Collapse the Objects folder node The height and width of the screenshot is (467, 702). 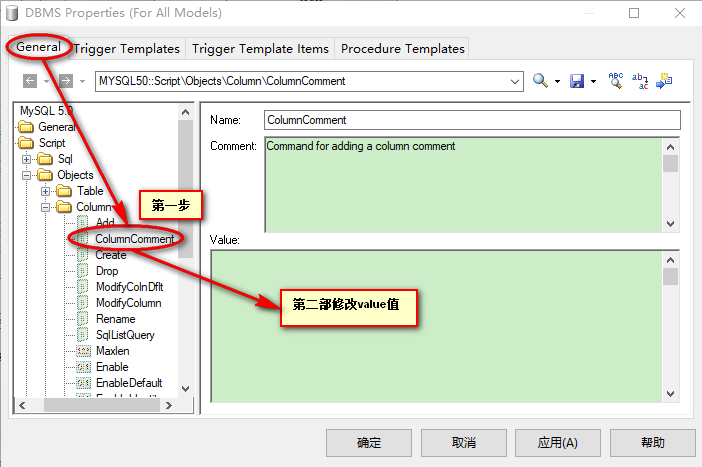click(x=28, y=175)
